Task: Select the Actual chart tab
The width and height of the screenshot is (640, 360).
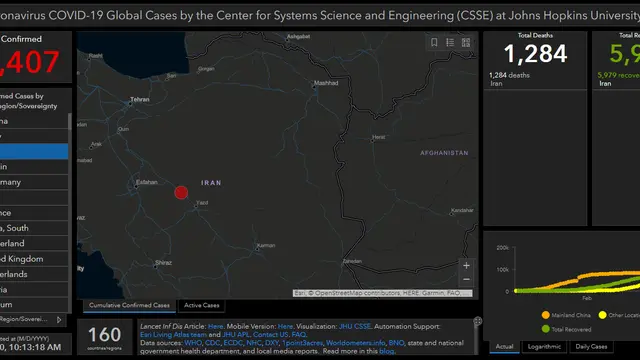Action: (504, 347)
